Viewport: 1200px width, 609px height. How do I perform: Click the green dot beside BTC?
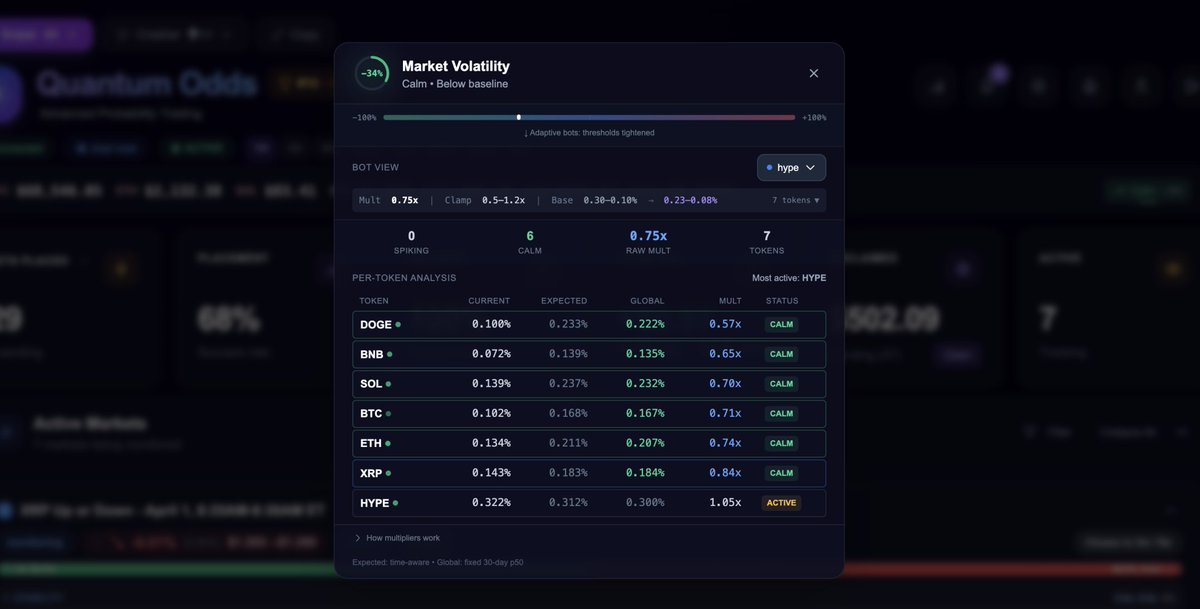pos(389,413)
